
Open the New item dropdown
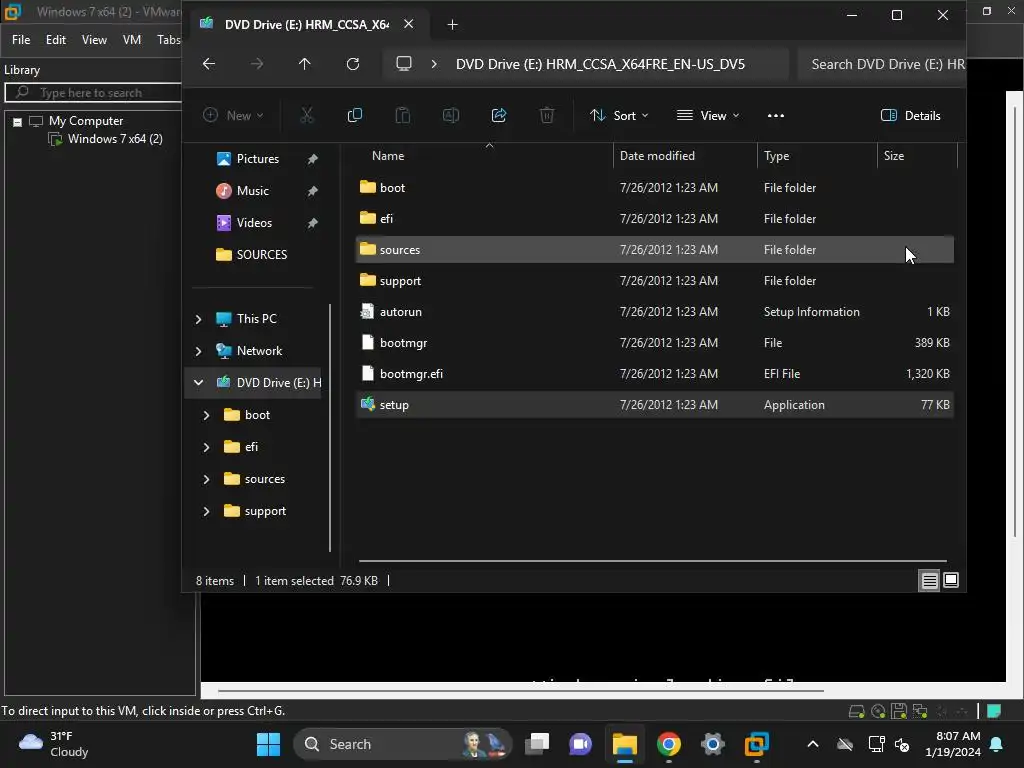(233, 116)
